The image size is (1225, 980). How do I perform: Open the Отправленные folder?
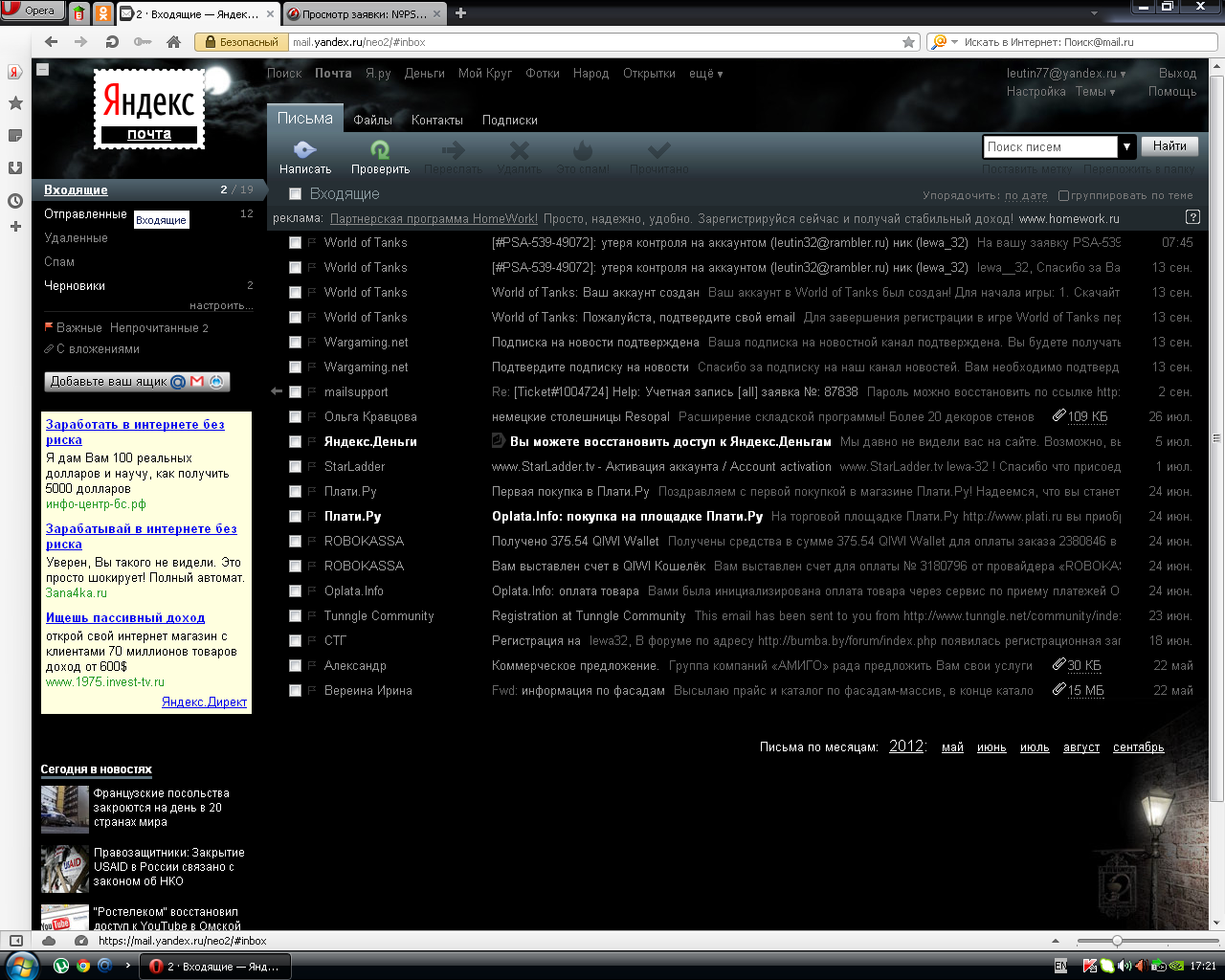(x=85, y=214)
